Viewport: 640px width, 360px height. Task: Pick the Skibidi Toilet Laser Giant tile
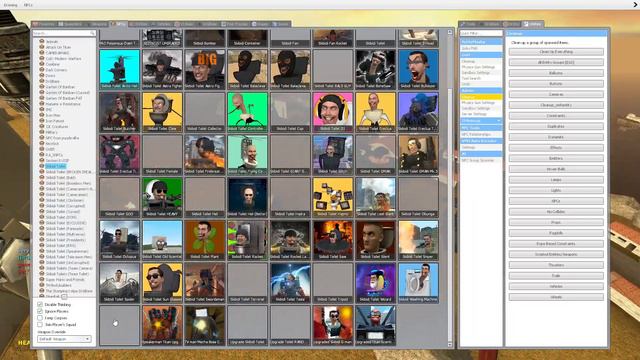pos(375,197)
